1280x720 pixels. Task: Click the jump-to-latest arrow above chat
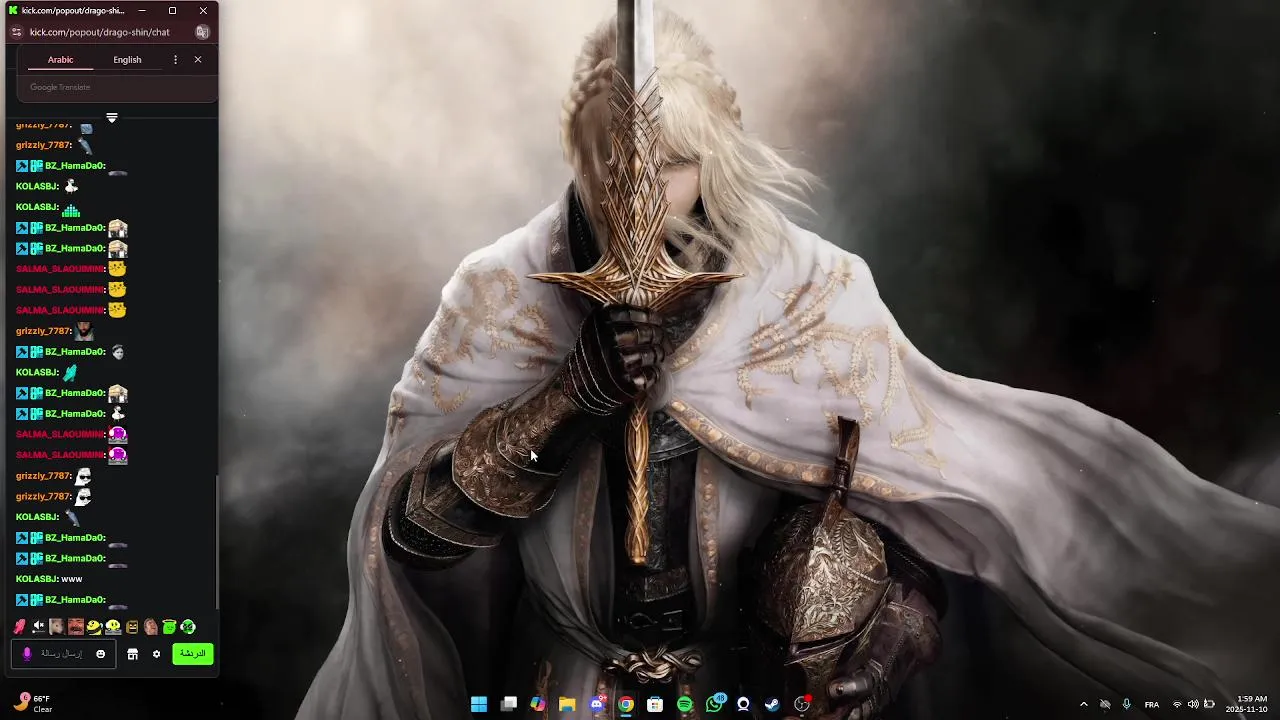(112, 118)
